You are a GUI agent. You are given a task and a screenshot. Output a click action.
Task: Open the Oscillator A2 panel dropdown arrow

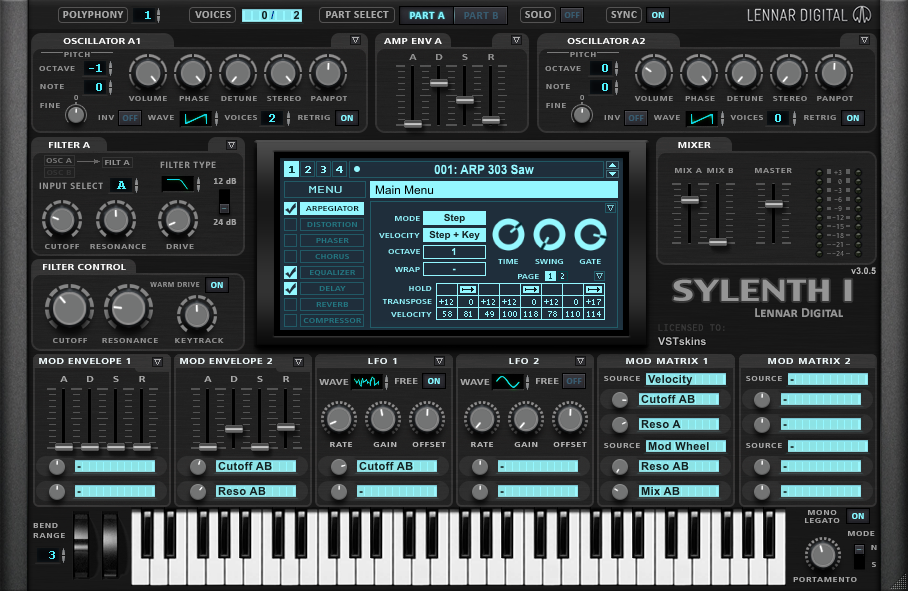click(x=864, y=41)
